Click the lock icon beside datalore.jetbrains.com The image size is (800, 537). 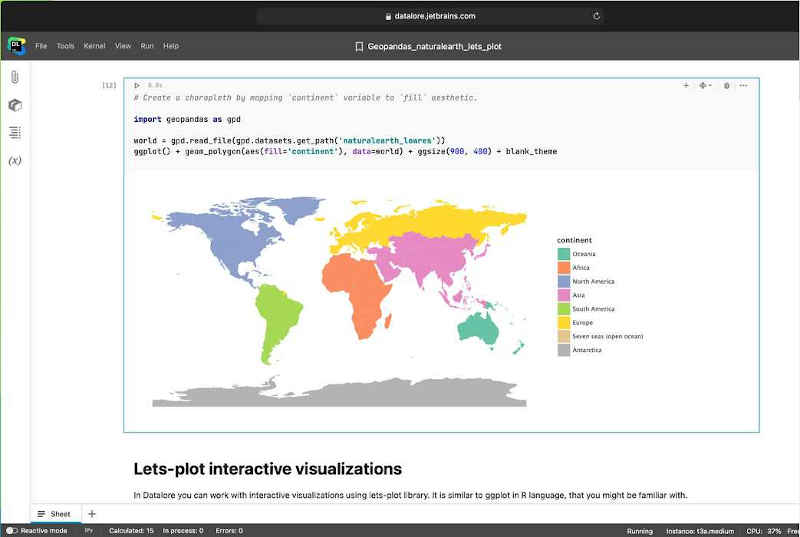[388, 16]
